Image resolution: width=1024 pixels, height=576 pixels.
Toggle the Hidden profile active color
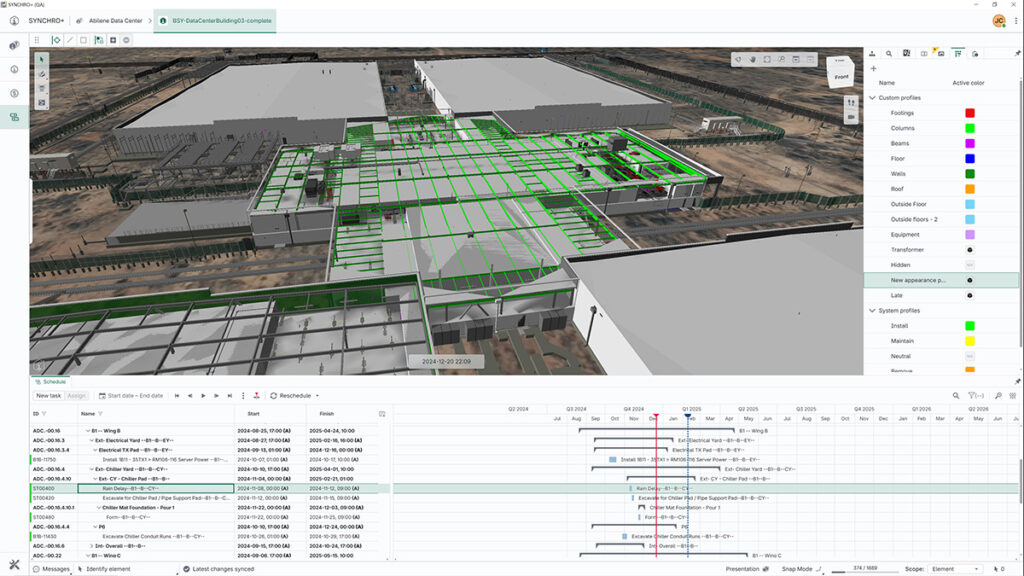pyautogui.click(x=969, y=264)
